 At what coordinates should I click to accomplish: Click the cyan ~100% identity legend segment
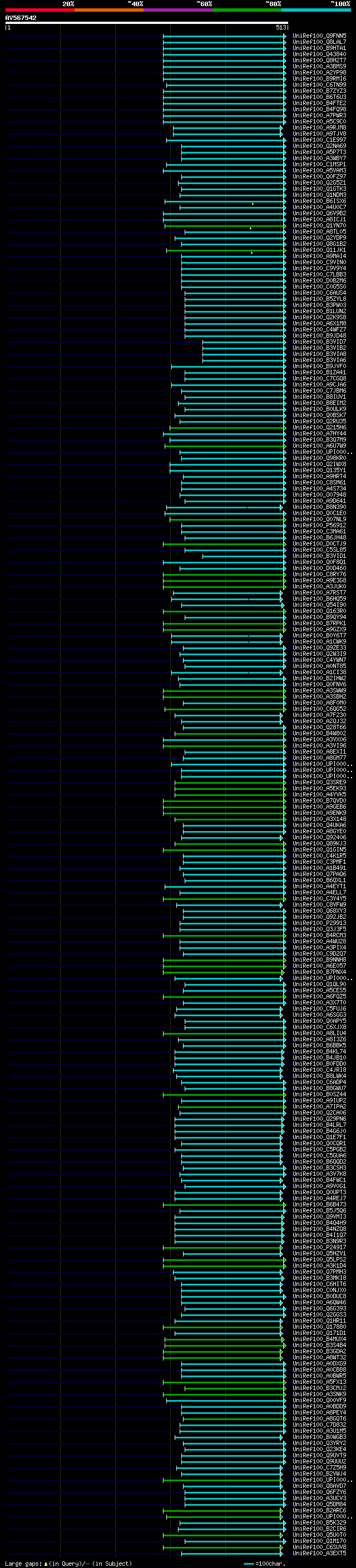[x=316, y=10]
